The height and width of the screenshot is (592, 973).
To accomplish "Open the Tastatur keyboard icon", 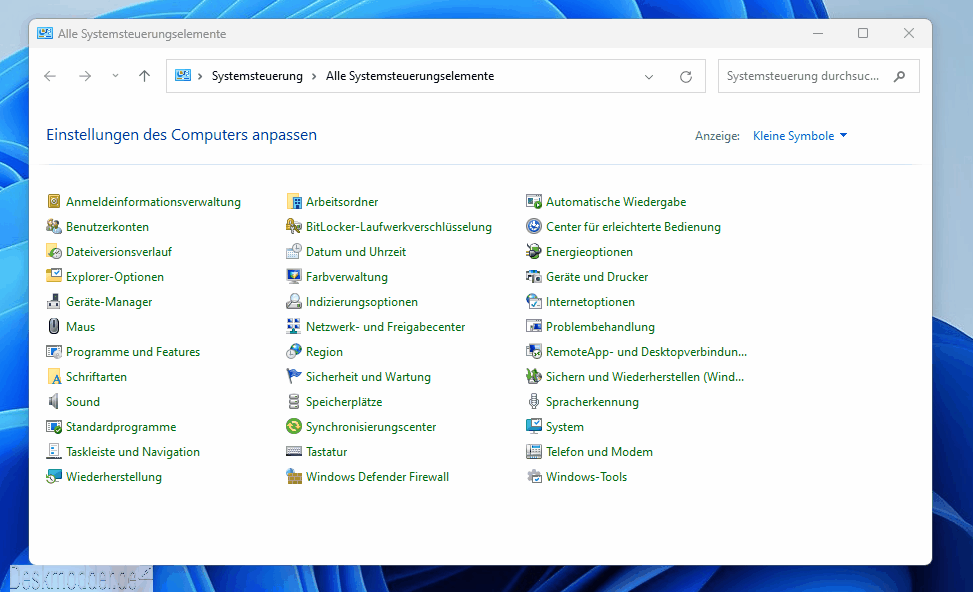I will tap(294, 451).
